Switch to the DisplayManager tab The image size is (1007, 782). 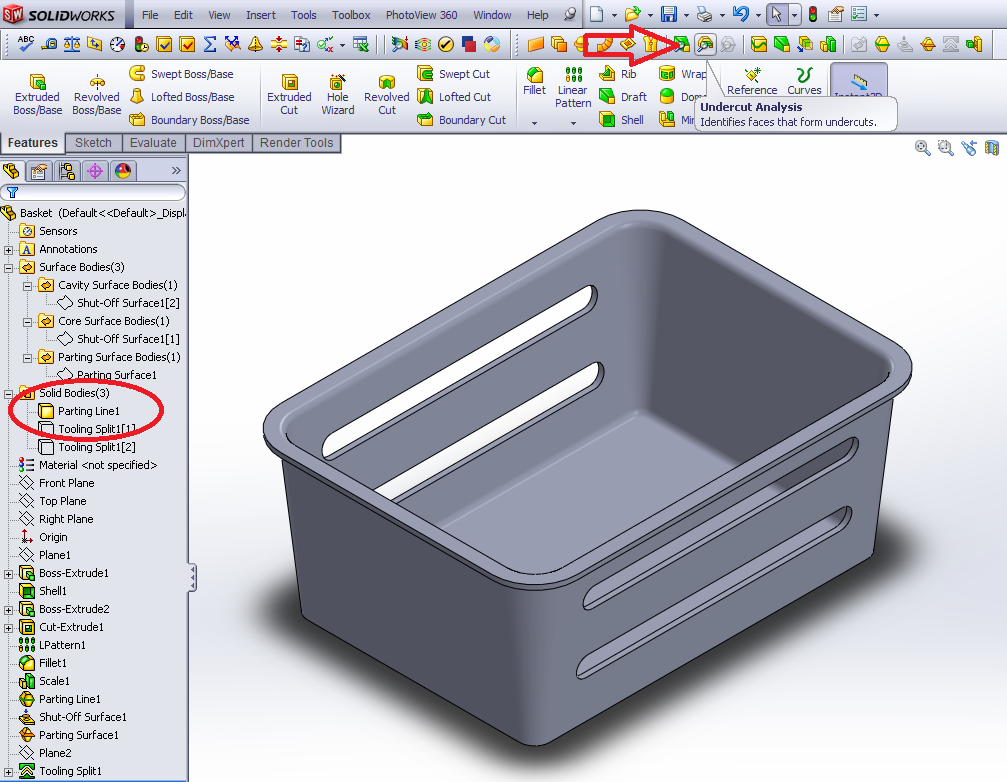click(x=123, y=171)
